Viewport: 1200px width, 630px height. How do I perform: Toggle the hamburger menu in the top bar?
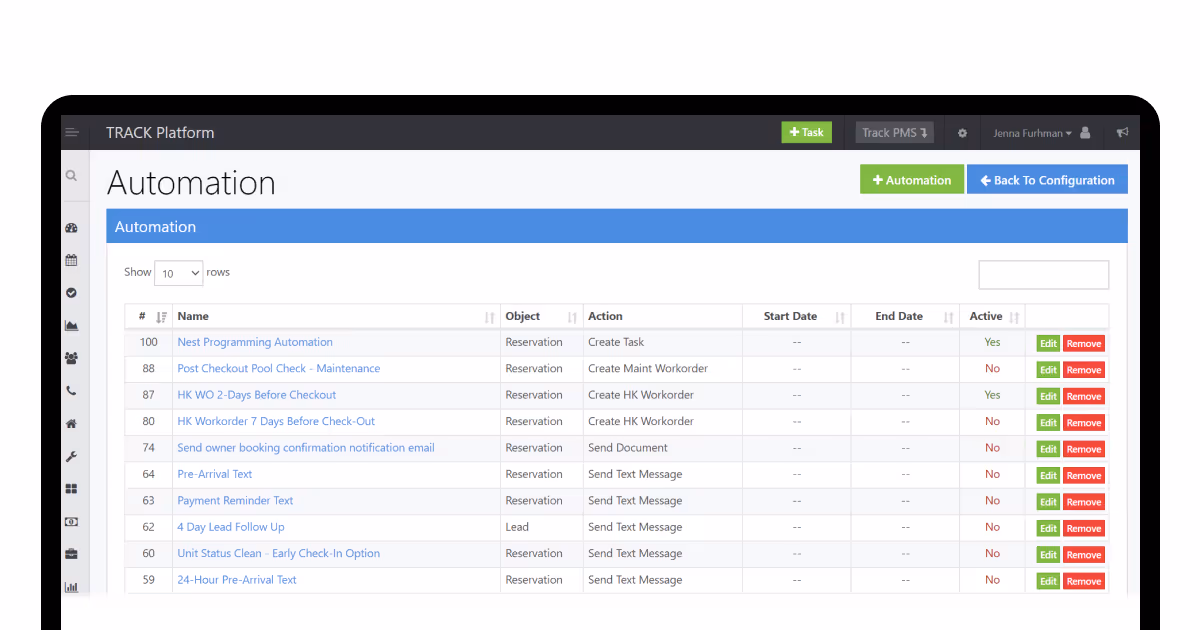coord(72,132)
